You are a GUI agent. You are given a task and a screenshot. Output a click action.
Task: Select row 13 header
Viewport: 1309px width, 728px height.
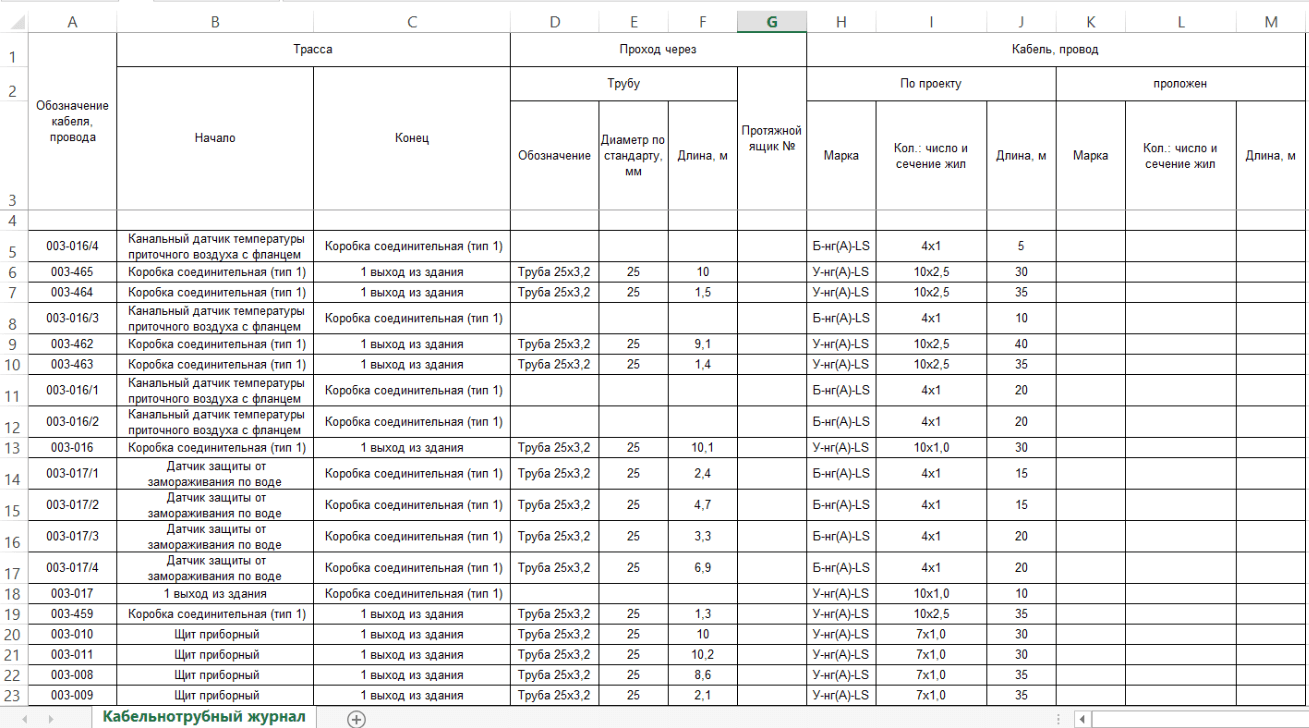(13, 447)
